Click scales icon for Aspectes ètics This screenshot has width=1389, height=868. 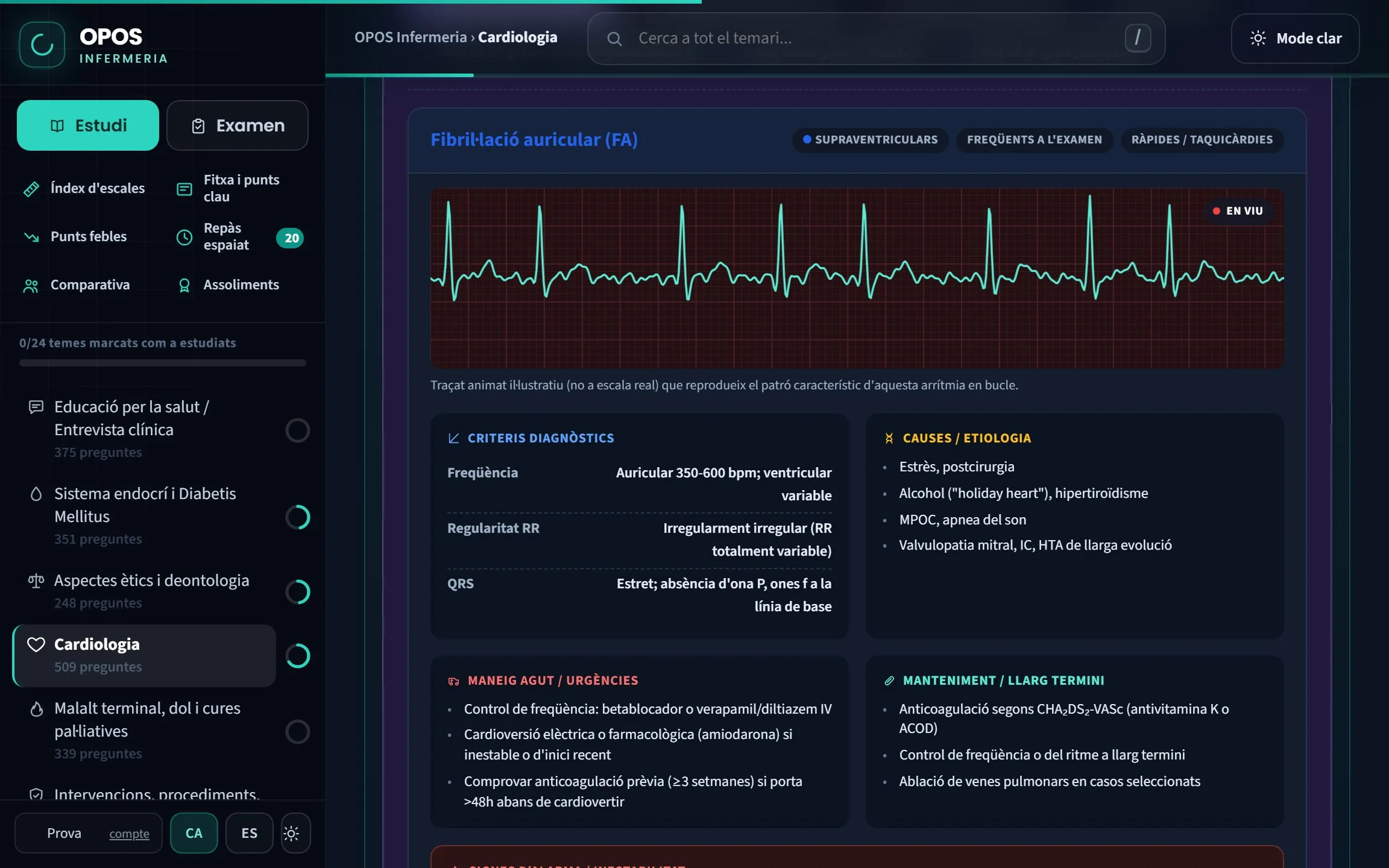pos(36,581)
